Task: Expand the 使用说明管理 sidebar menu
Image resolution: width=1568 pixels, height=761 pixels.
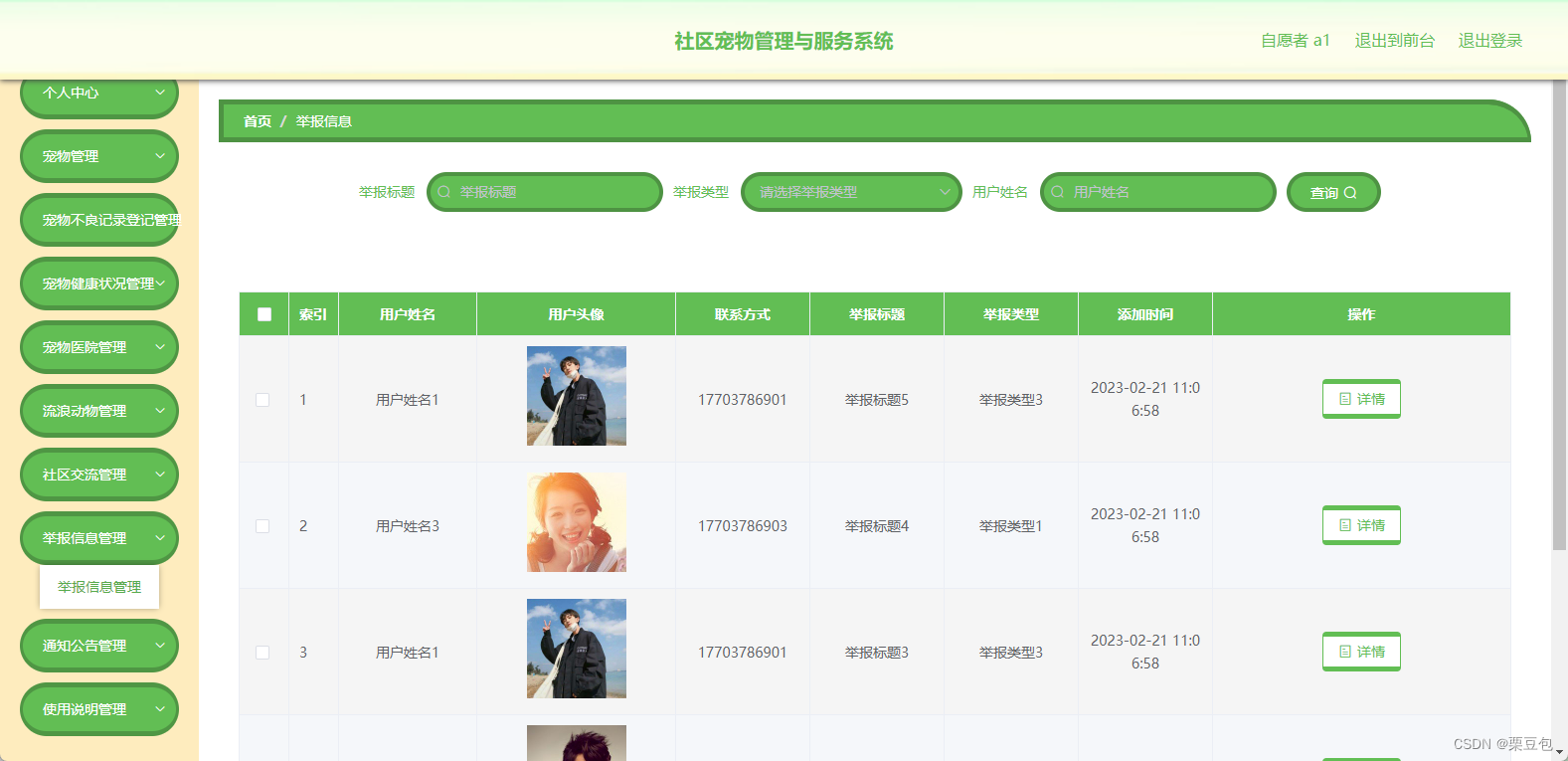Action: tap(99, 709)
